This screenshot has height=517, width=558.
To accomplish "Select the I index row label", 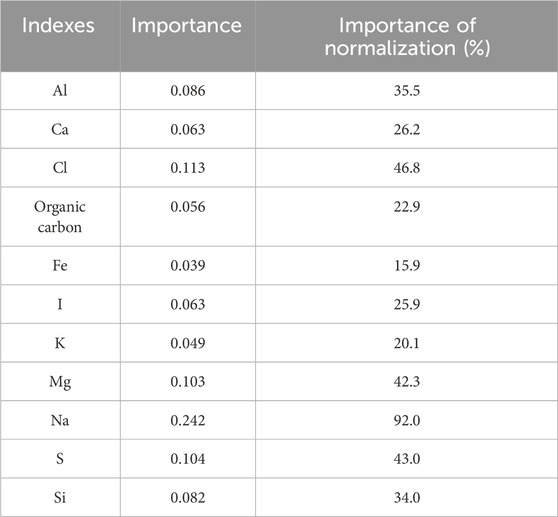I will (60, 304).
